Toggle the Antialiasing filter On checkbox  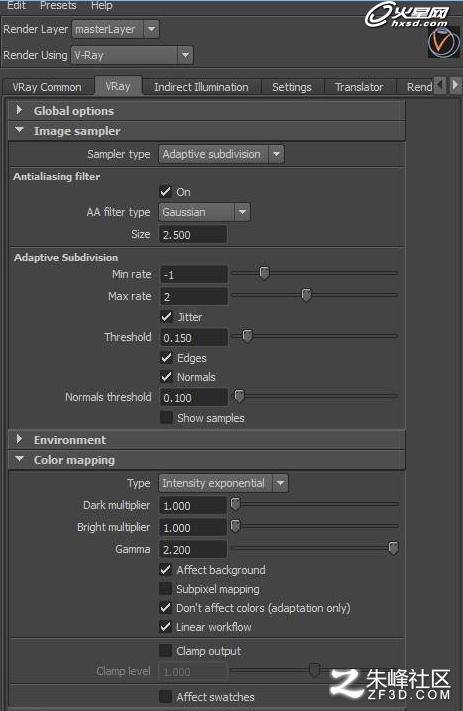(166, 191)
